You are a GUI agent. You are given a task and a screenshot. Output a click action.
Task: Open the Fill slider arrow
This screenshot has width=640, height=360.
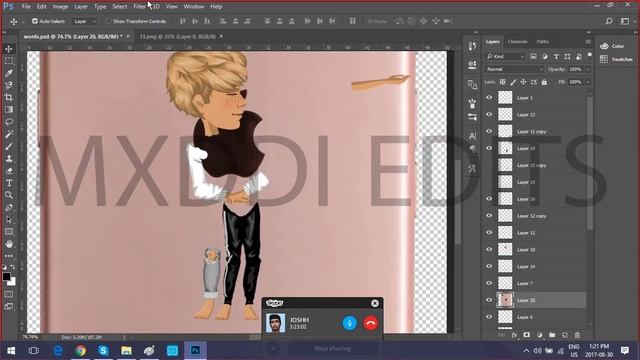(x=588, y=82)
